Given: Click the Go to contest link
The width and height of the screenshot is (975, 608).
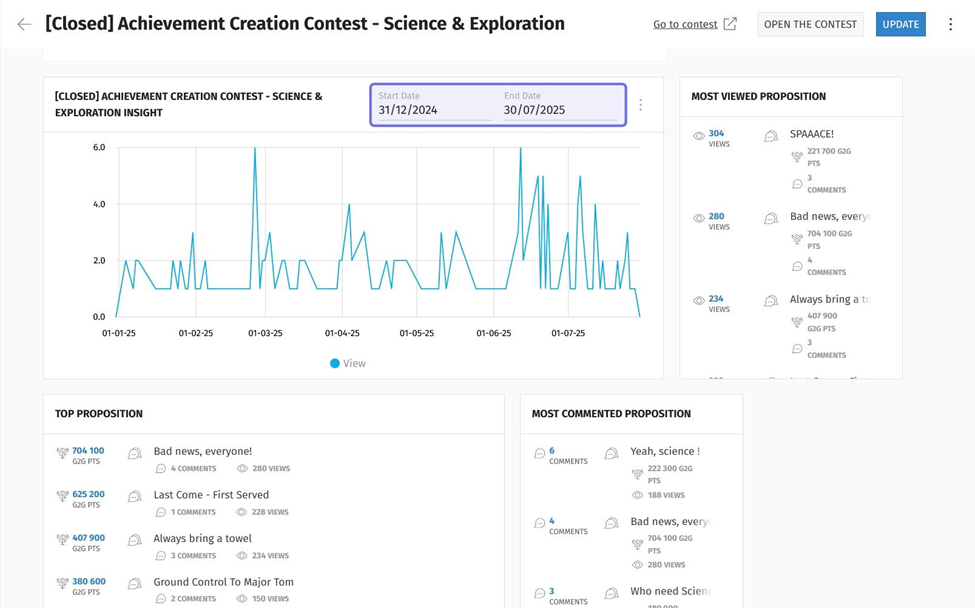Looking at the screenshot, I should point(685,24).
